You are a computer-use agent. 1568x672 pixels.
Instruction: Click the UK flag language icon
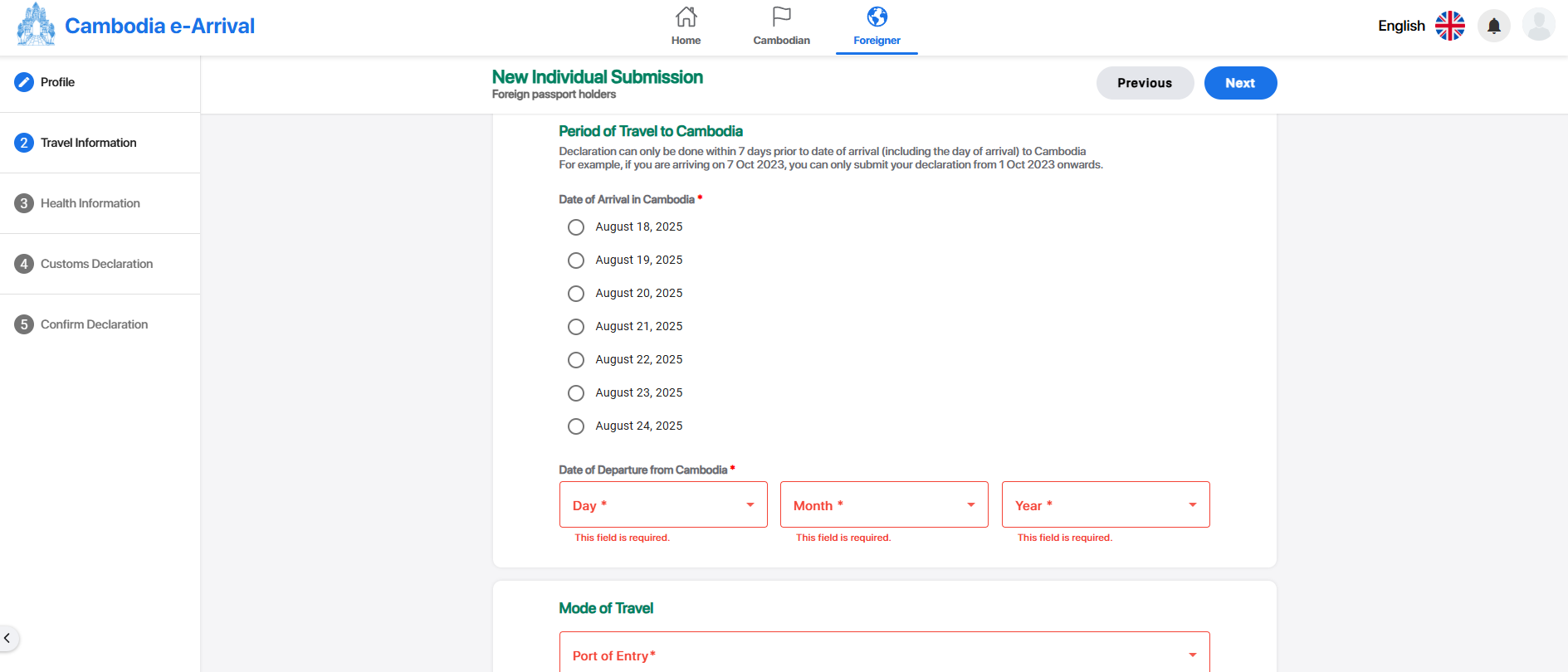[1449, 26]
